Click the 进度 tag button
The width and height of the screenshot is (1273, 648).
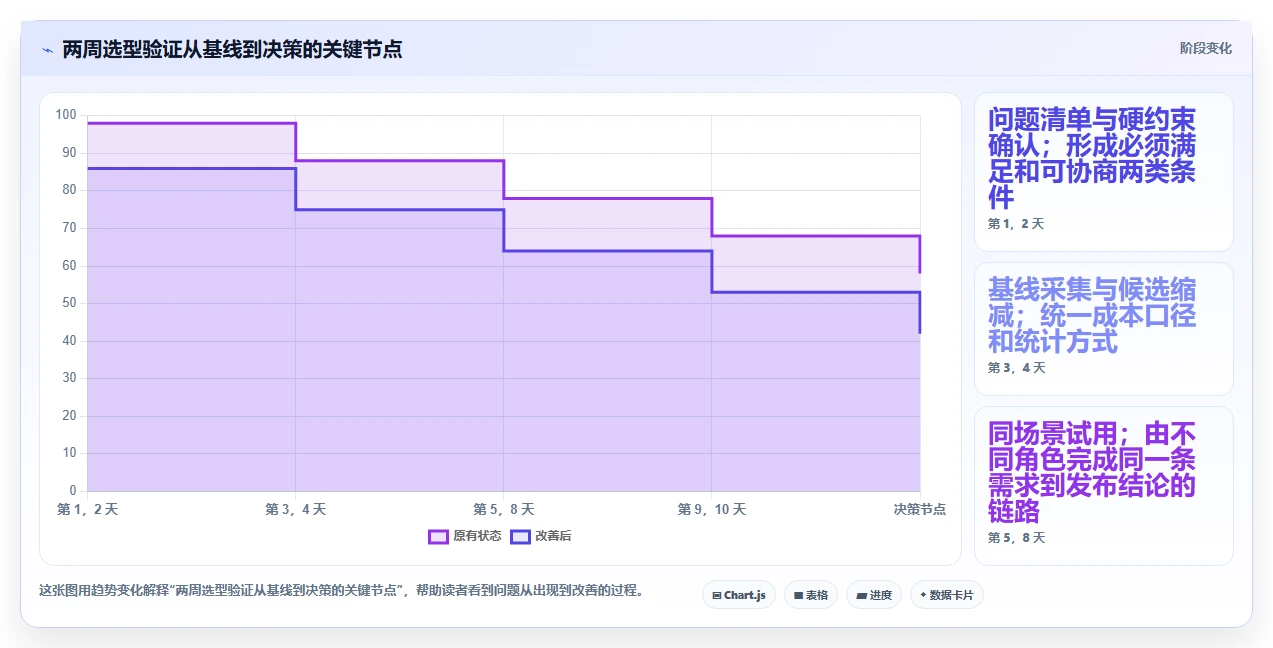pos(873,595)
